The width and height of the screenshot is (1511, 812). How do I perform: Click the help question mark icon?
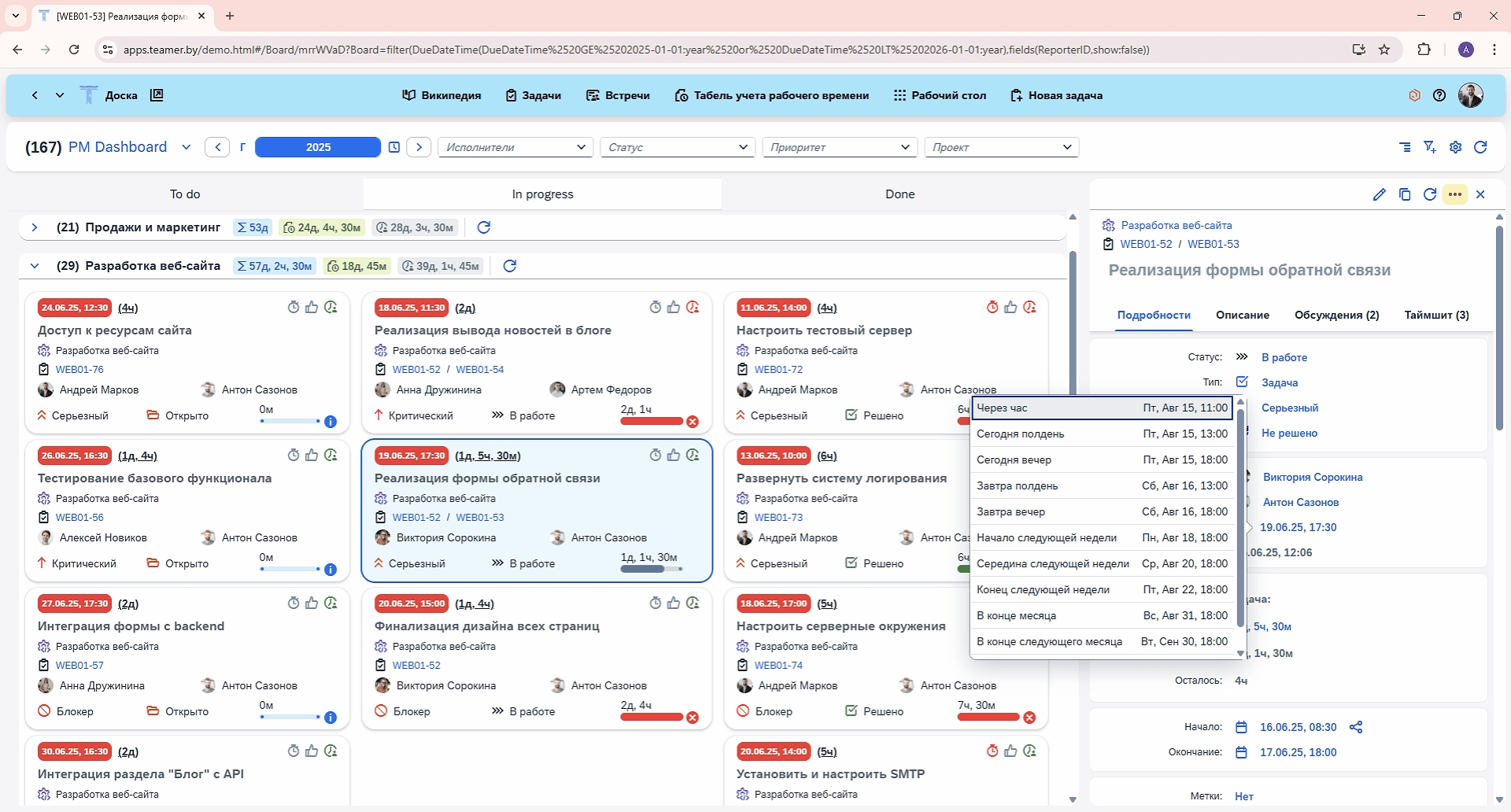(x=1439, y=95)
